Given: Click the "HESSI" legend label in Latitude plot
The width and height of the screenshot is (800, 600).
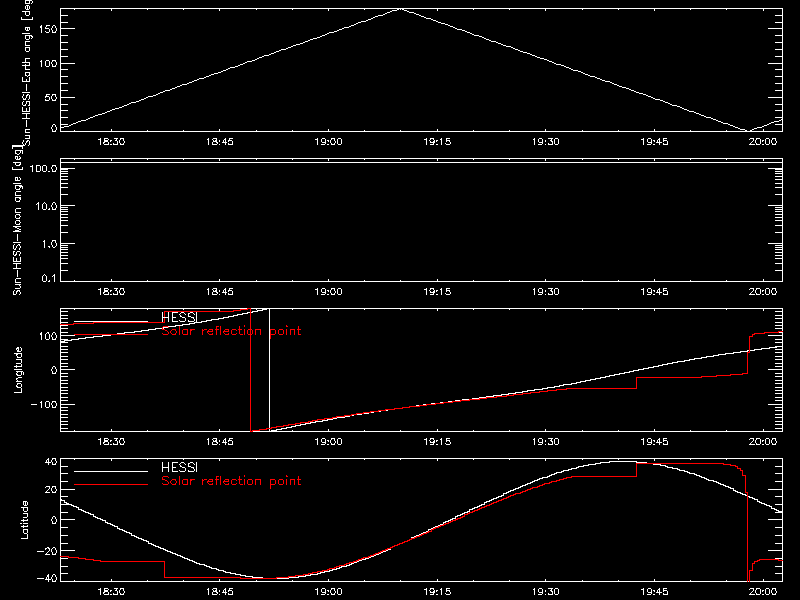Looking at the screenshot, I should tap(179, 467).
